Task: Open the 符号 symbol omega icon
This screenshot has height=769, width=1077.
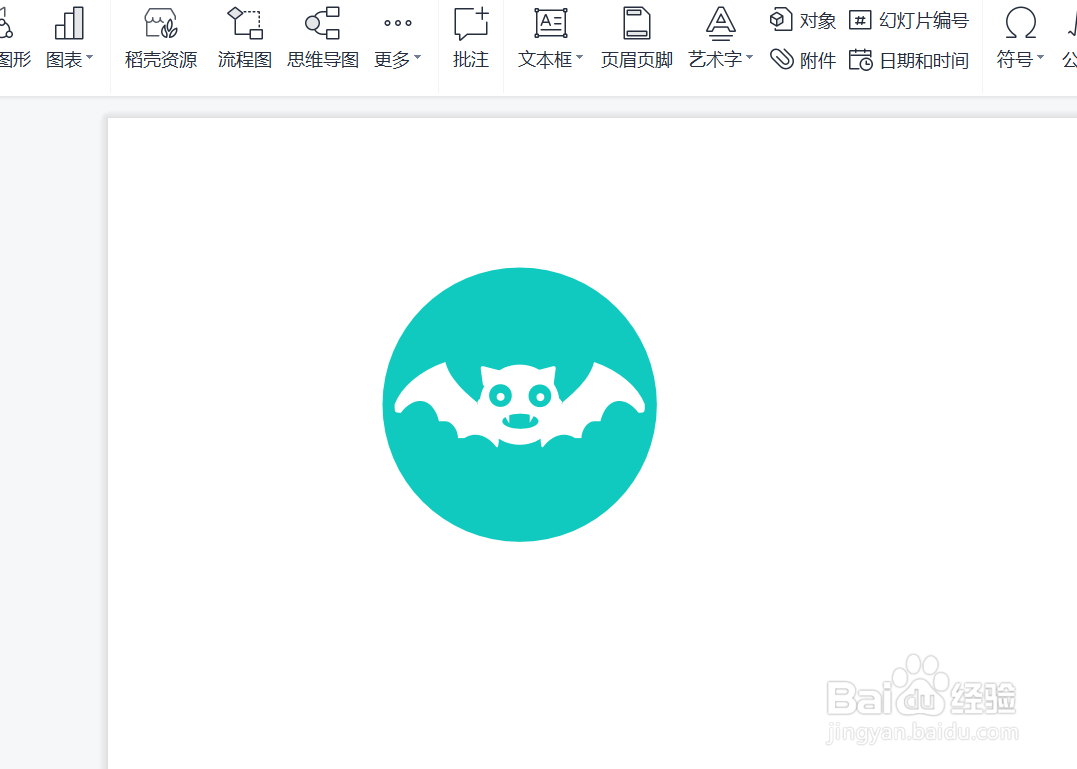Action: point(1021,23)
